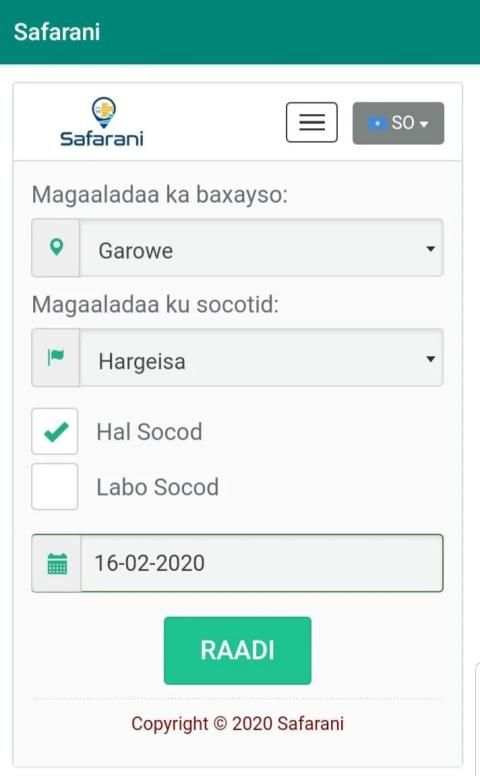Open the SO language dropdown
Viewport: 480px width, 776px height.
coord(398,123)
